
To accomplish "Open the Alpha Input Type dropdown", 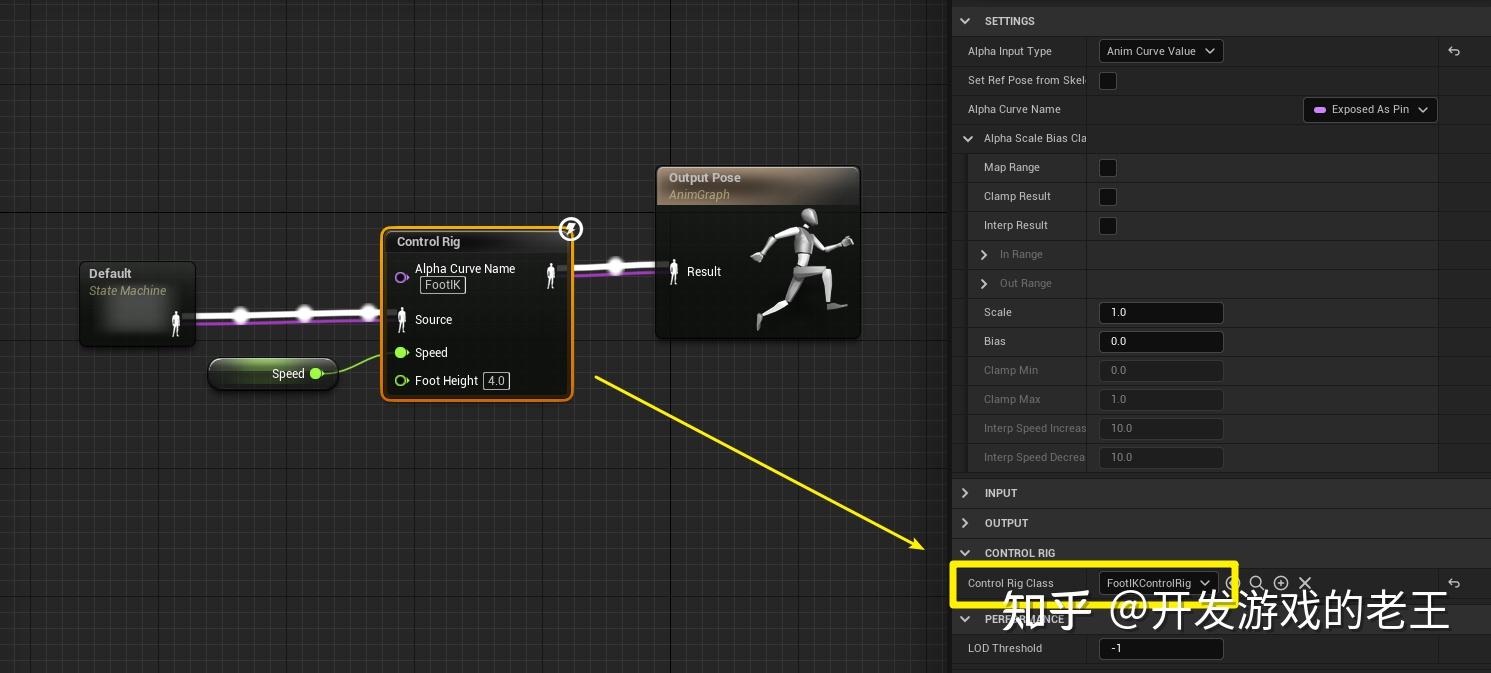I will pyautogui.click(x=1160, y=51).
